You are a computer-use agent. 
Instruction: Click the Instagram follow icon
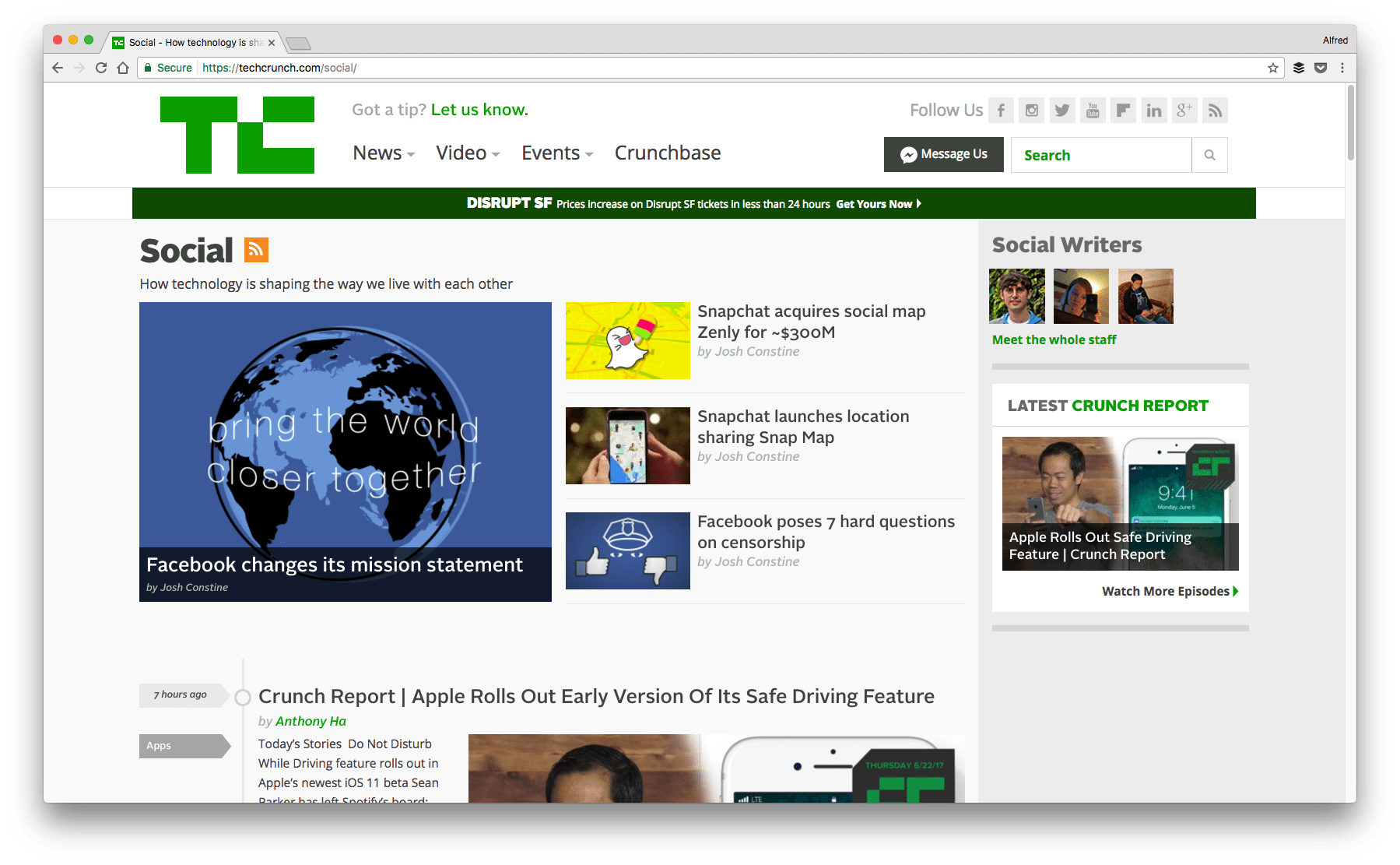point(1031,110)
